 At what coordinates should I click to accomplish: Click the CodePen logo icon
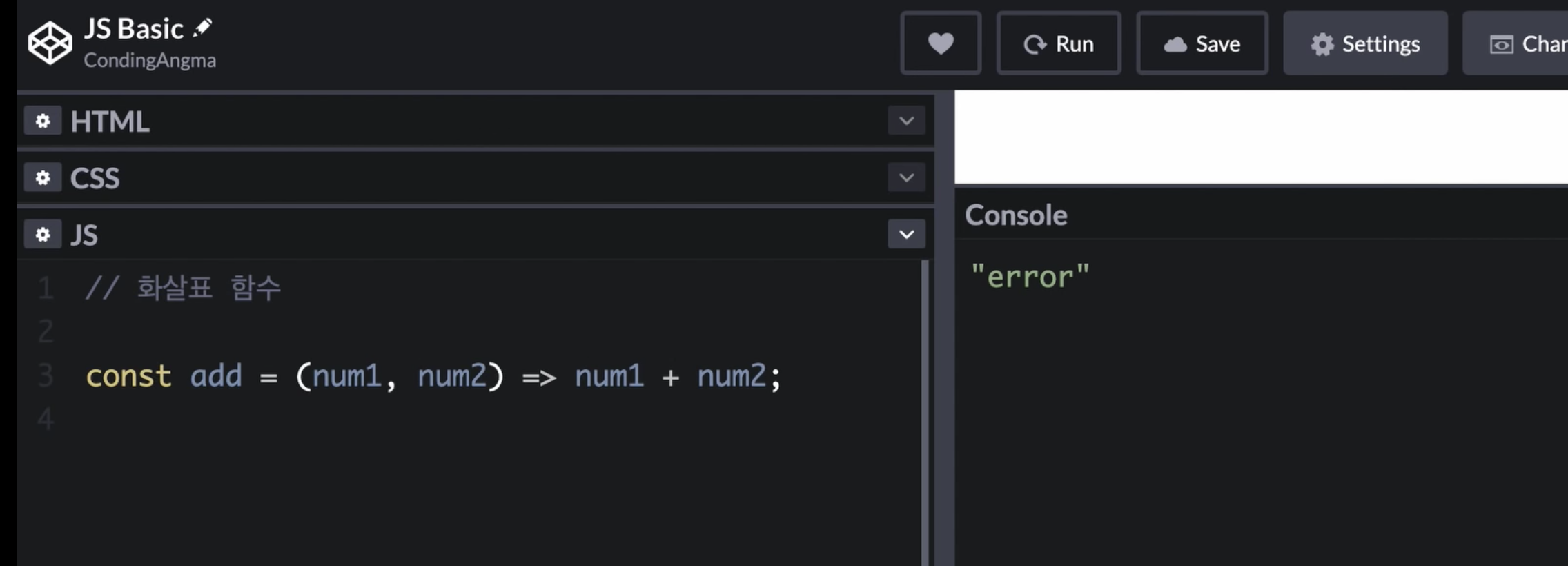click(x=50, y=43)
